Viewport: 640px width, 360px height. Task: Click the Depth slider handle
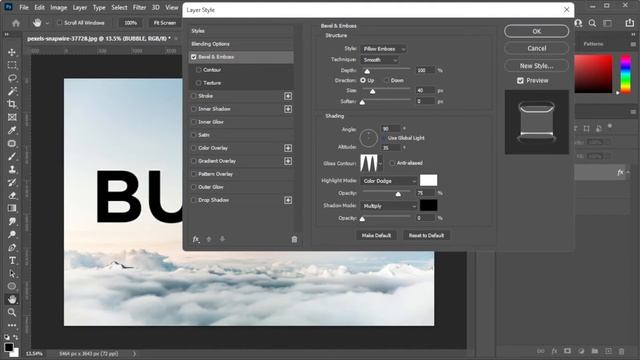[x=367, y=71]
